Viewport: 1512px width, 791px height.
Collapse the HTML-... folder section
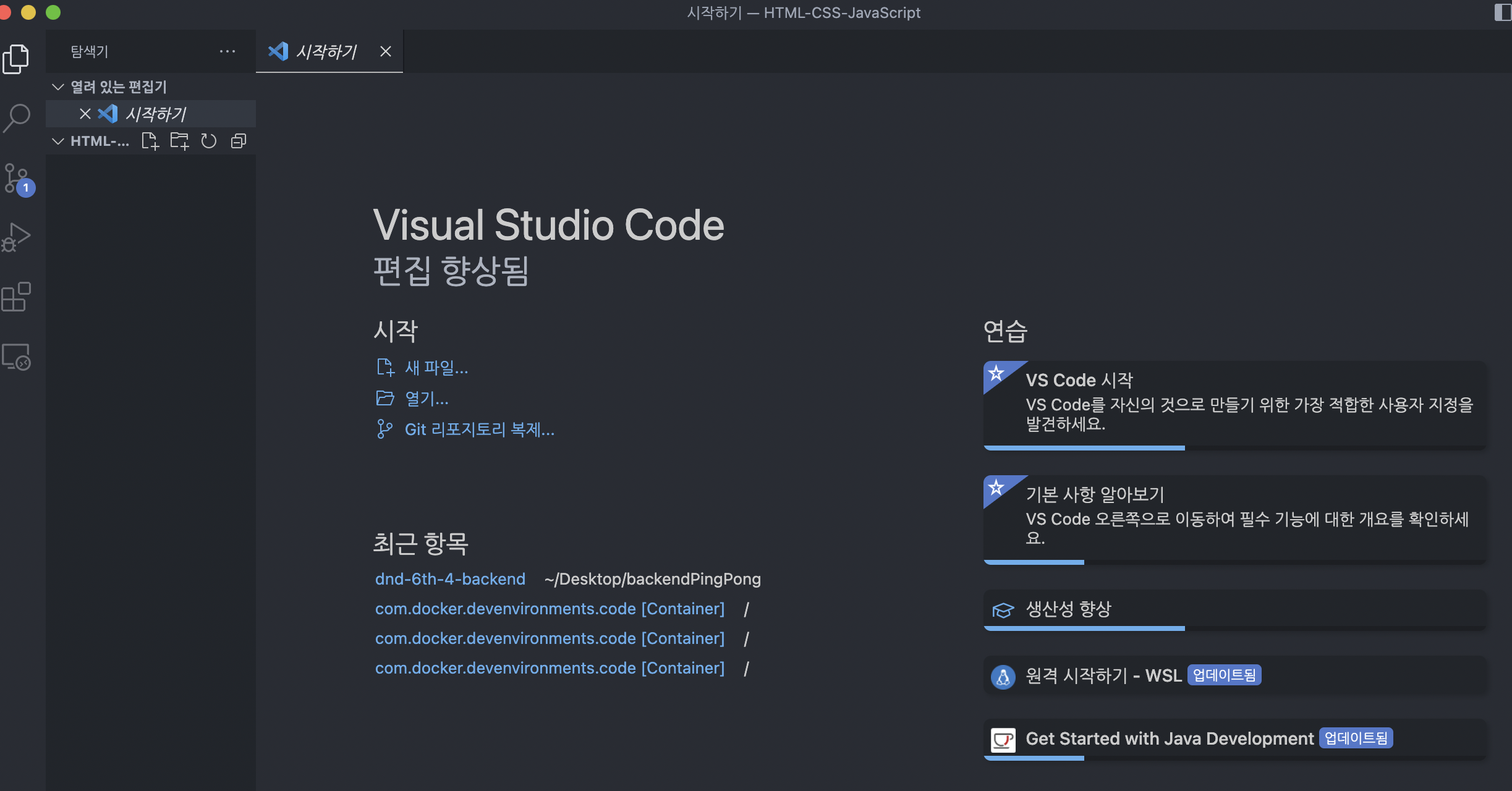pyautogui.click(x=58, y=142)
